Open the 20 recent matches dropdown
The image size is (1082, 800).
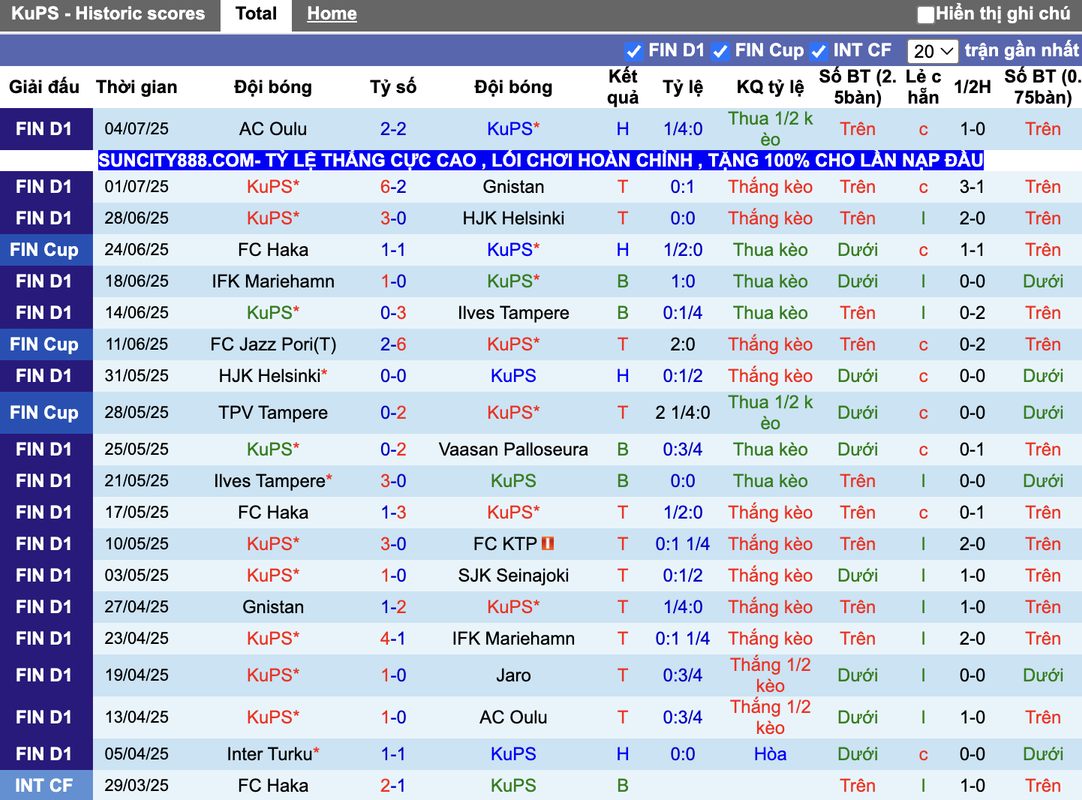coord(933,51)
